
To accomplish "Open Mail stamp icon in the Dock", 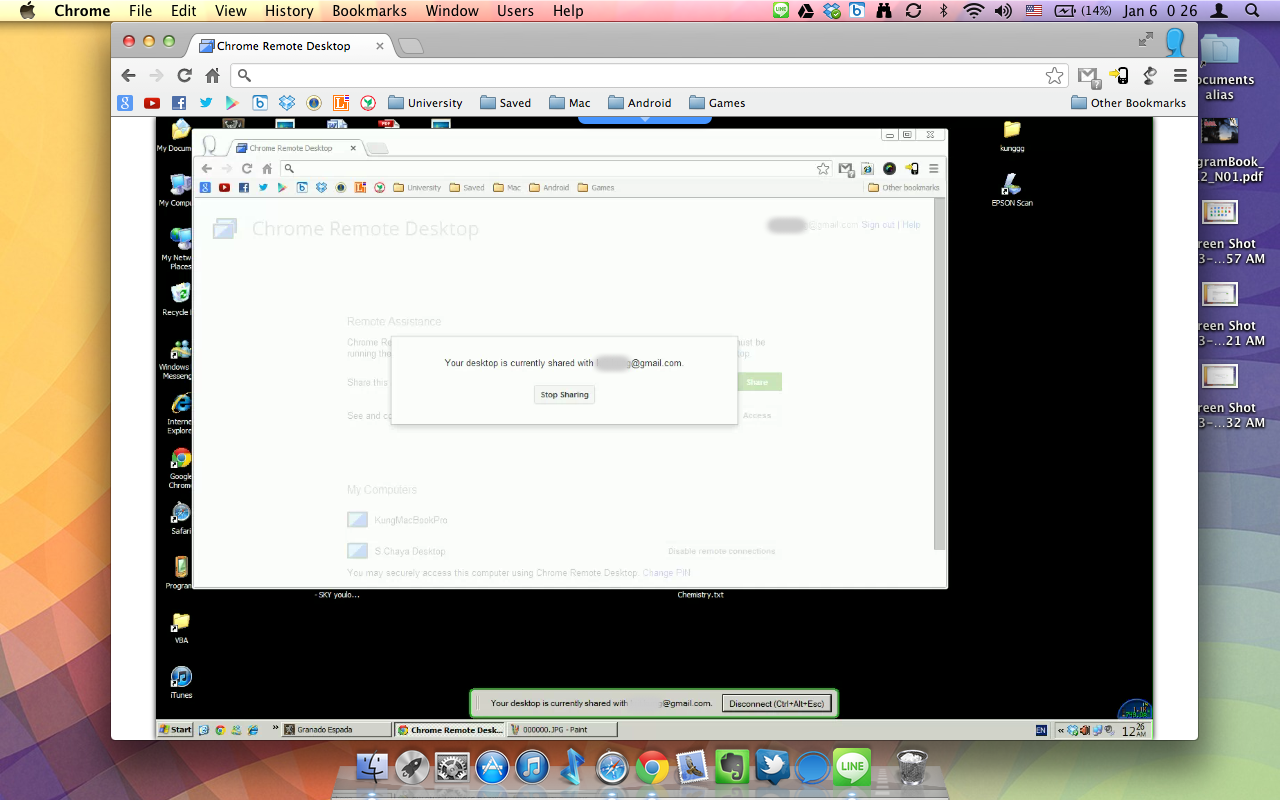I will tap(692, 767).
